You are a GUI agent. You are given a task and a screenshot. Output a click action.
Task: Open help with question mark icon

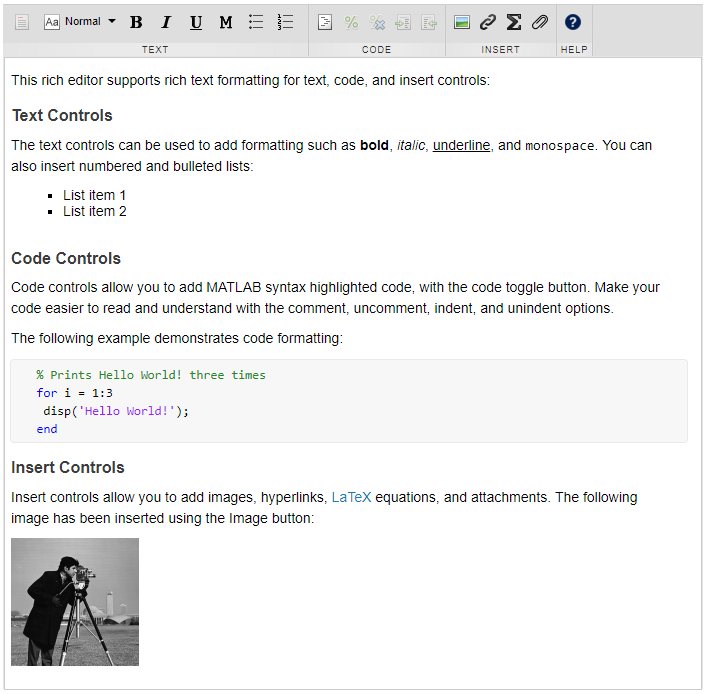pos(573,22)
